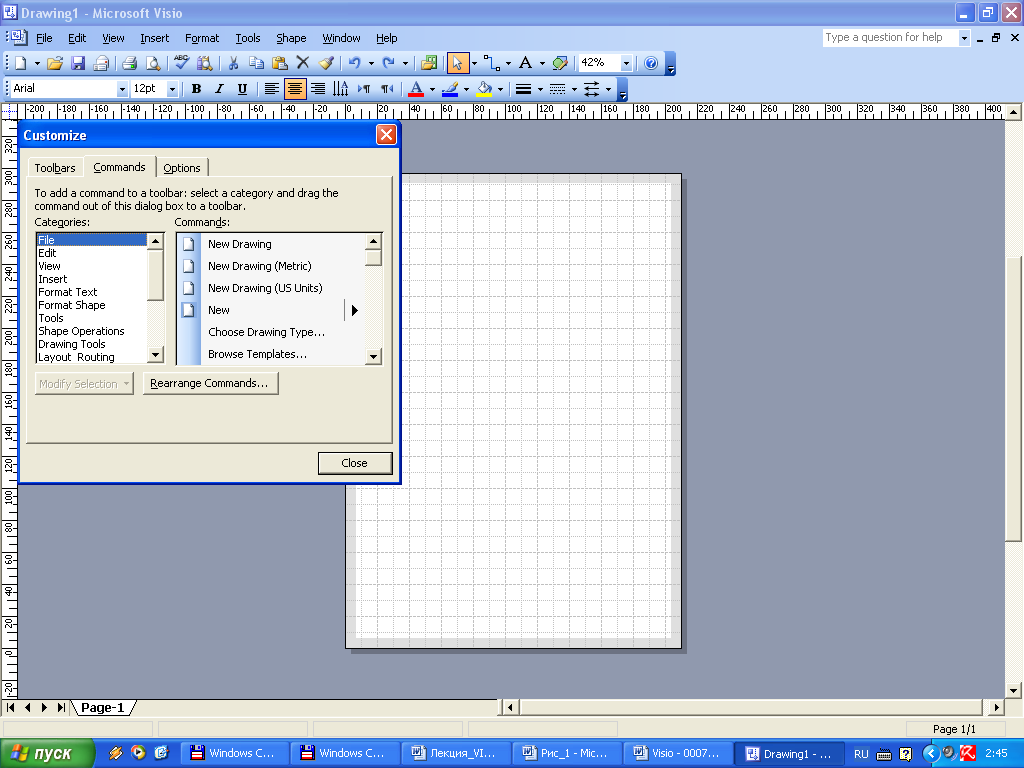Run the Spelling check icon
1024x768 pixels.
tap(182, 63)
